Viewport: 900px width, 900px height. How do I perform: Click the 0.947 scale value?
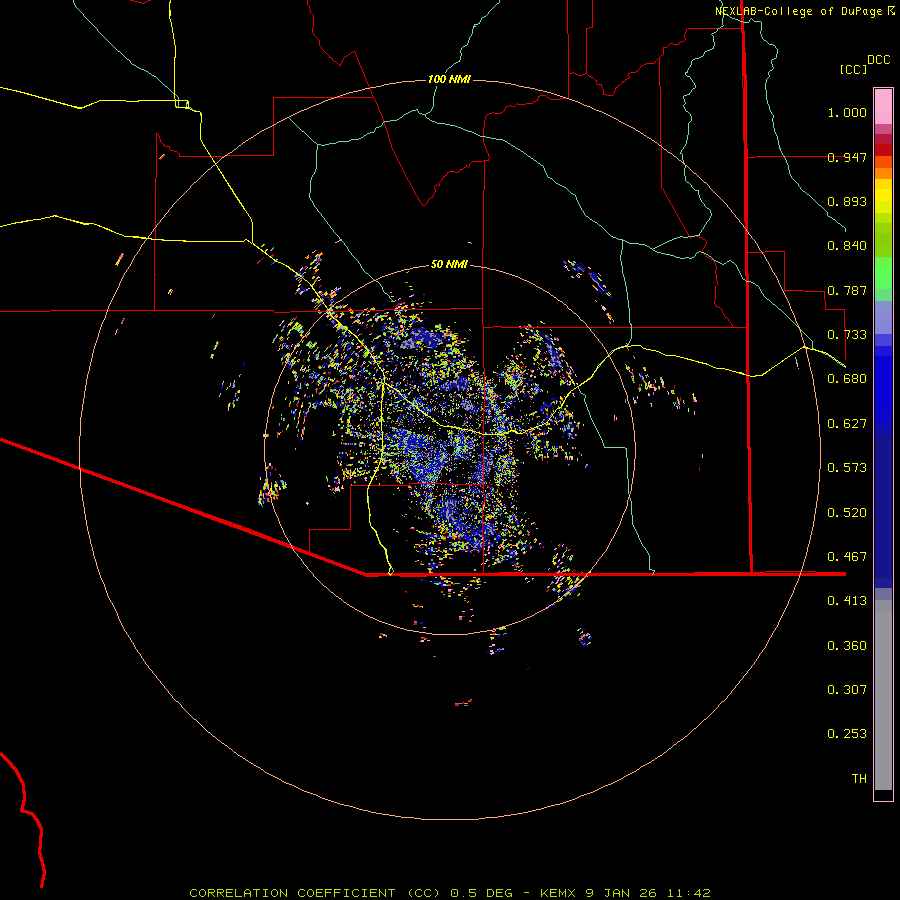[847, 157]
